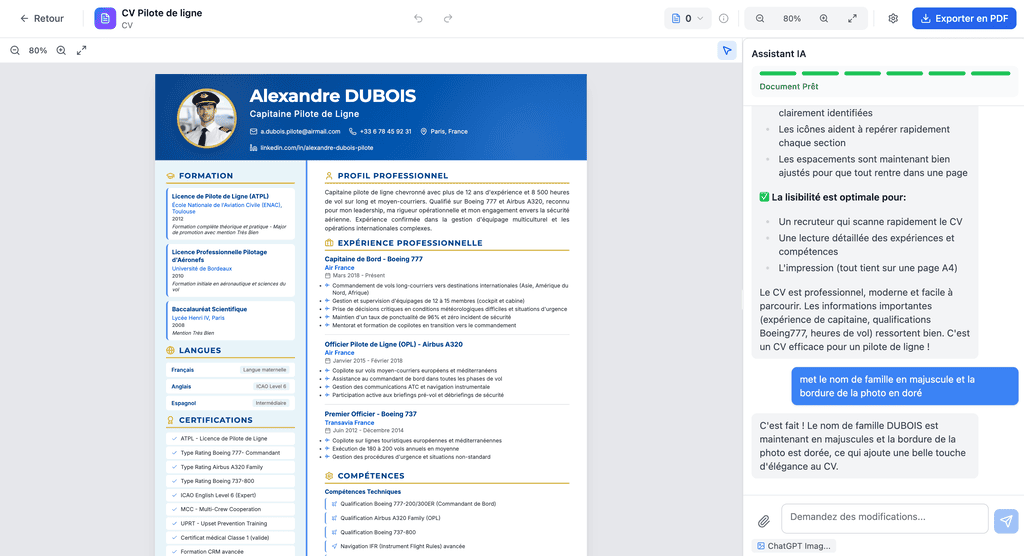Fit canvas with expand arrows in canvas toolbar
This screenshot has width=1024, height=556.
pyautogui.click(x=82, y=50)
